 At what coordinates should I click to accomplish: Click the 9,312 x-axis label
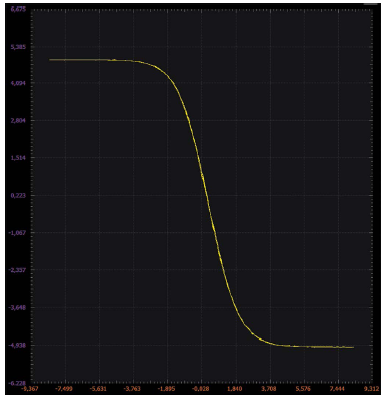coord(372,389)
